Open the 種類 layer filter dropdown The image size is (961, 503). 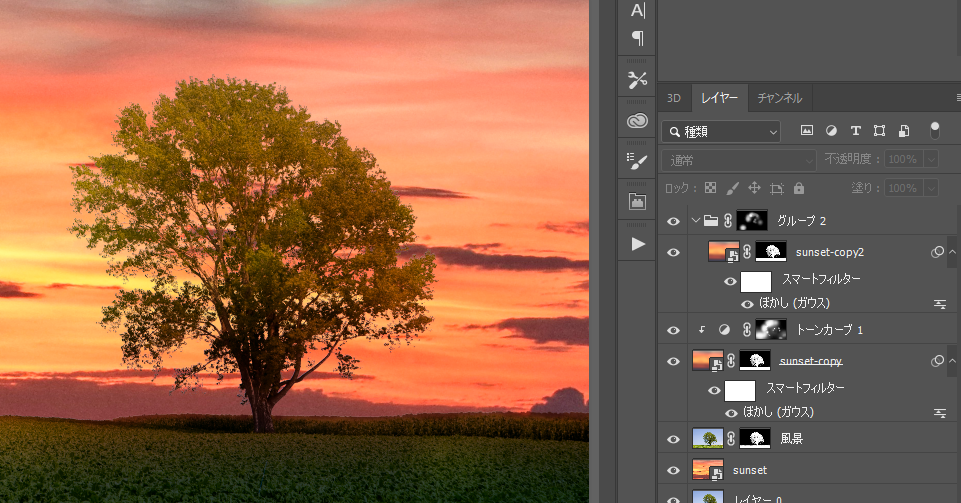tap(720, 131)
